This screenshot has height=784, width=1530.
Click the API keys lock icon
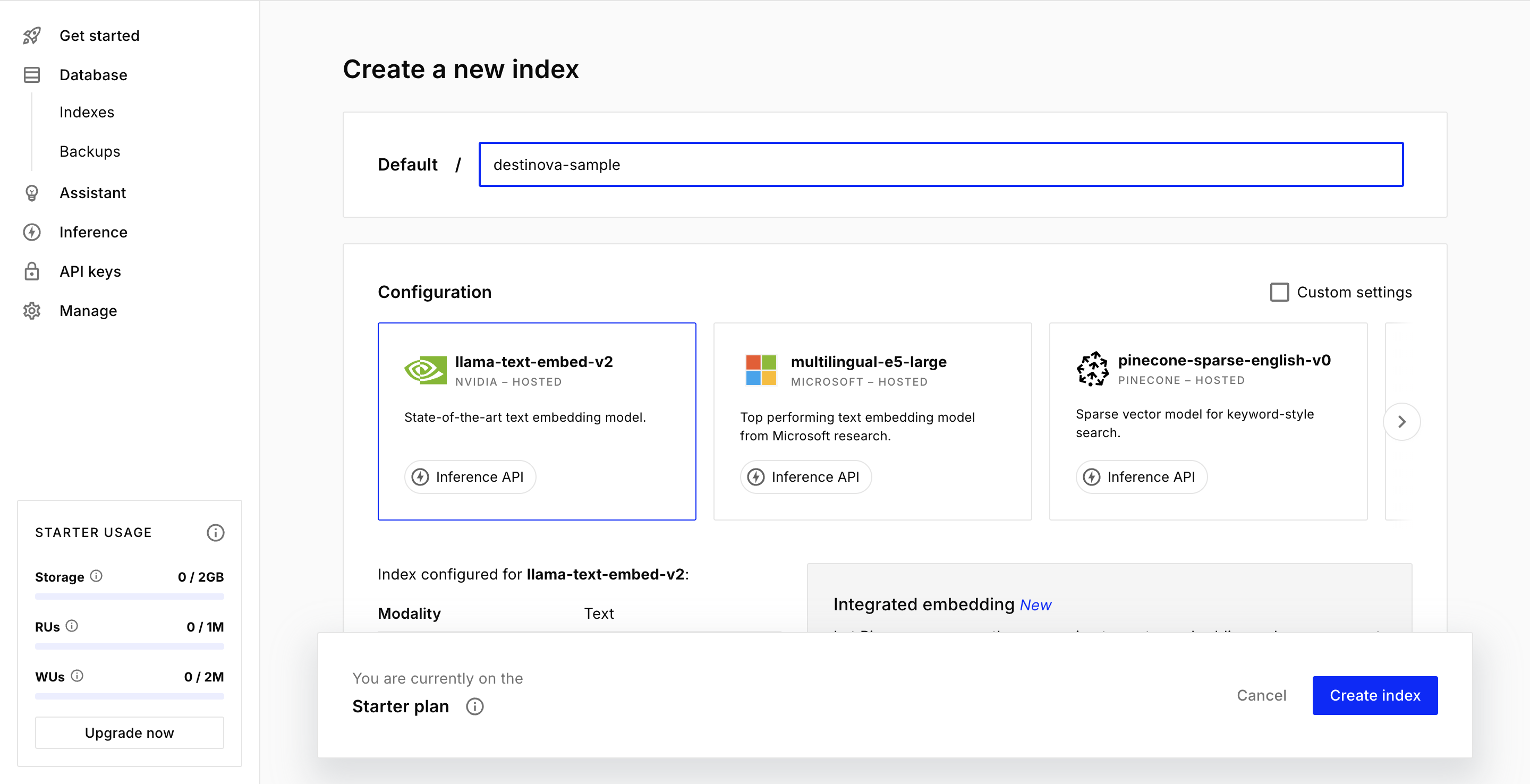click(32, 271)
